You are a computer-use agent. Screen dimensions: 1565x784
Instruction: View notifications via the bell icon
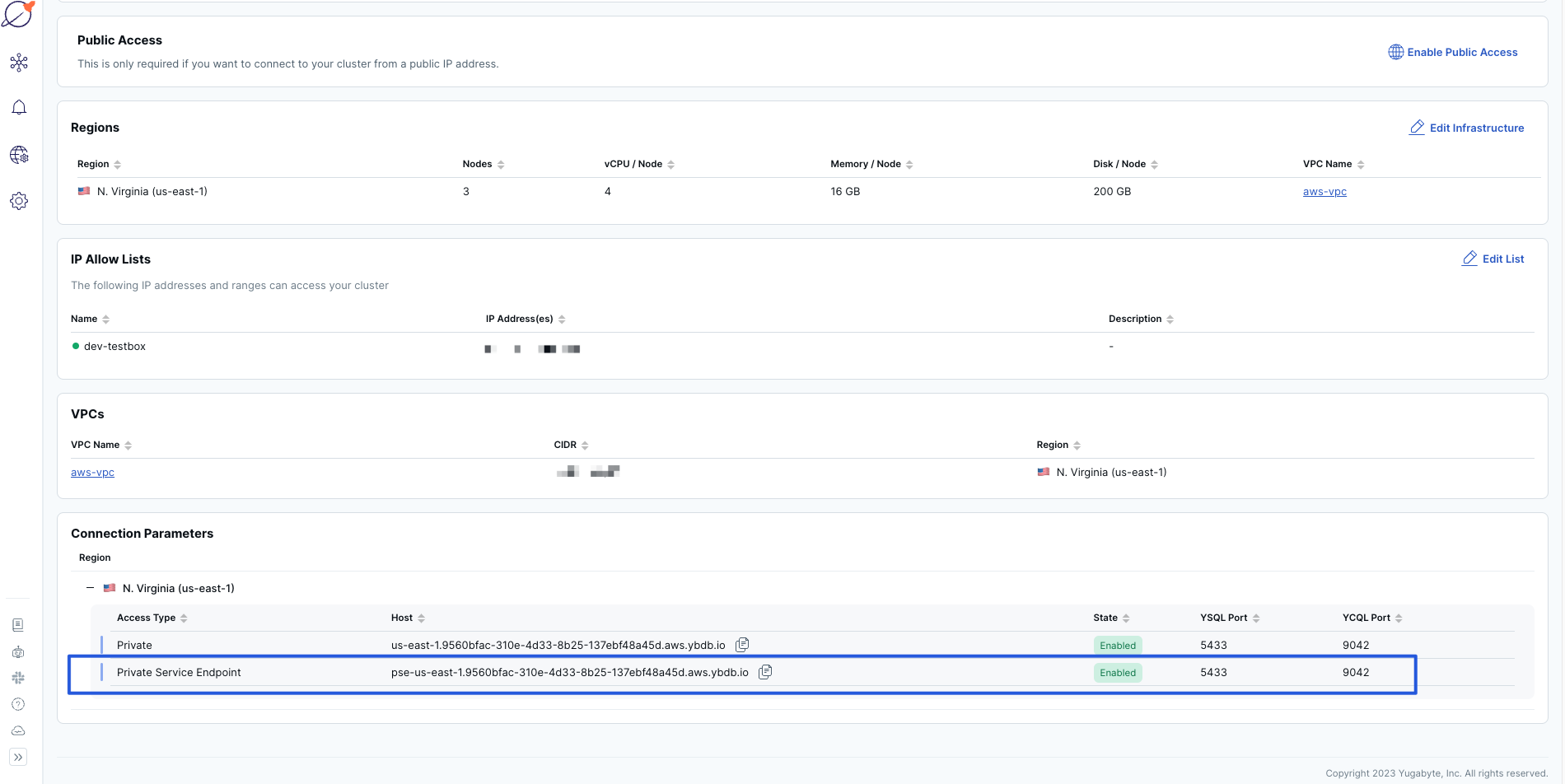coord(19,107)
